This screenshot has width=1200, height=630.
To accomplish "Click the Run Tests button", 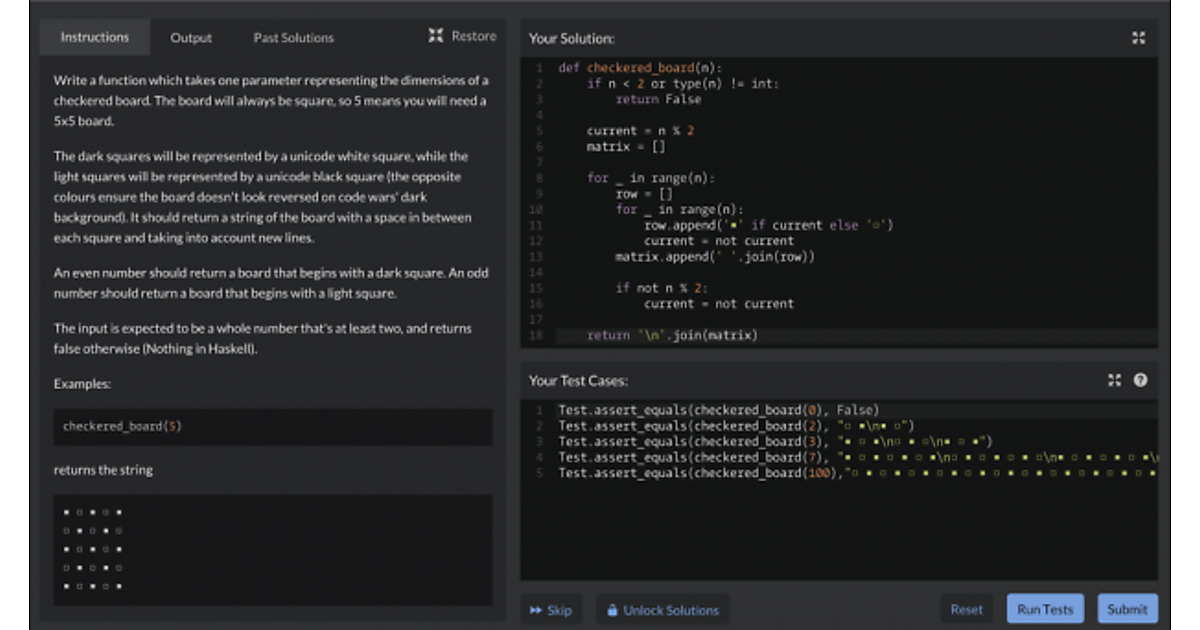I will [x=1045, y=609].
